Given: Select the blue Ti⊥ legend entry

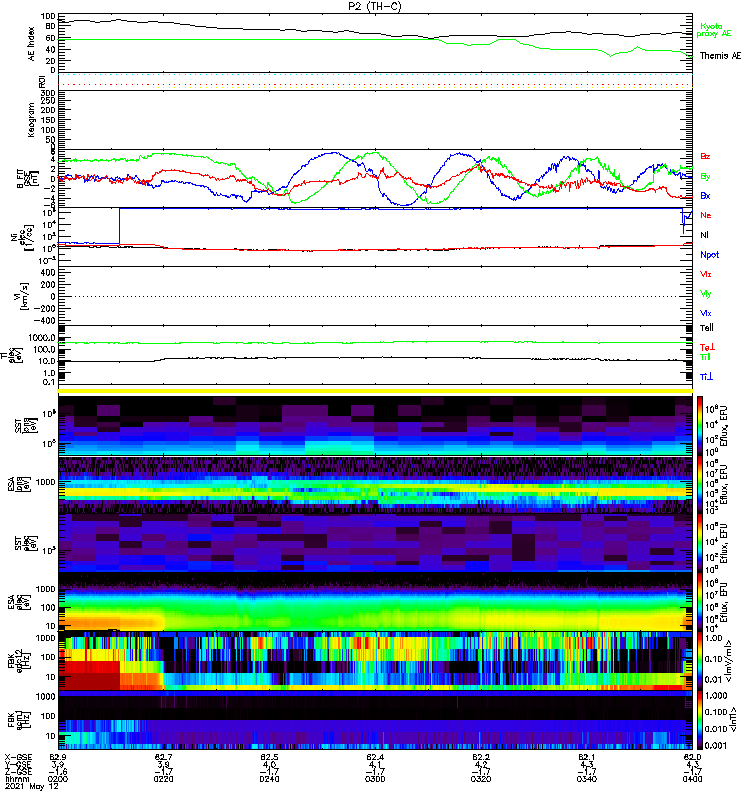Looking at the screenshot, I should tap(706, 377).
